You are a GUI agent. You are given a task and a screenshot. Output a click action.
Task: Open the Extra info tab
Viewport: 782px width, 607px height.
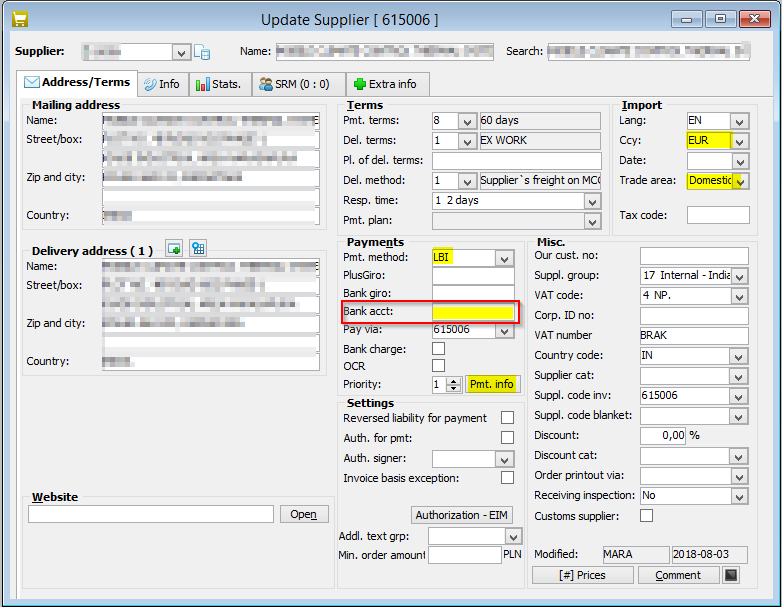(x=385, y=84)
